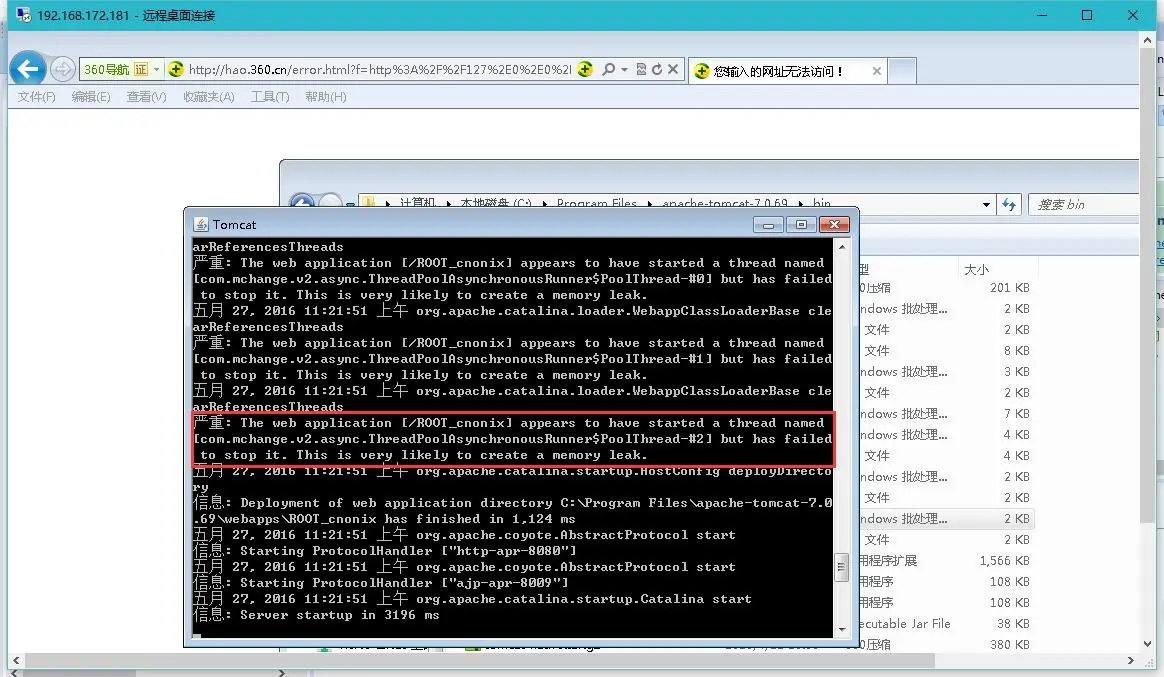The width and height of the screenshot is (1164, 677).
Task: Select the 380 KB file row
Action: (946, 644)
